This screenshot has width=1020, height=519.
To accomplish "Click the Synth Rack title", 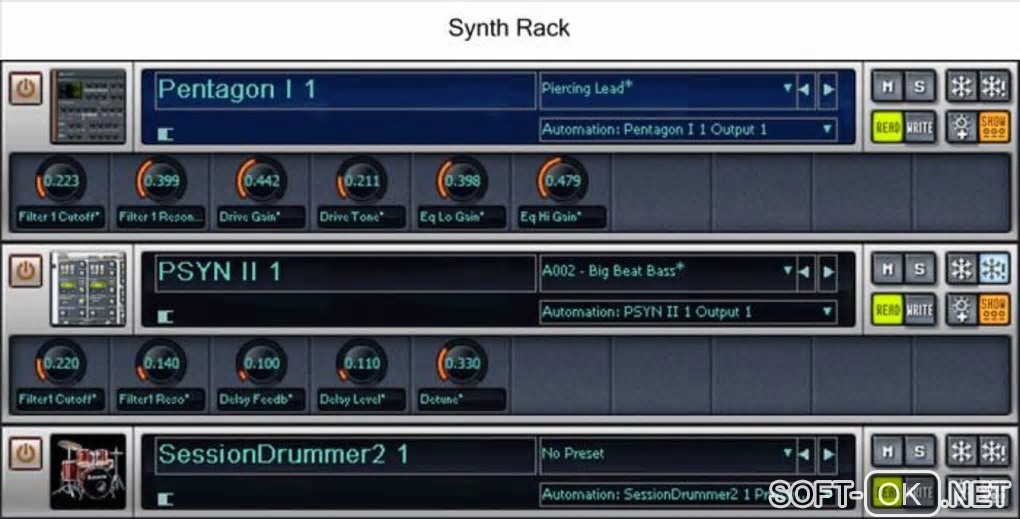I will (509, 28).
